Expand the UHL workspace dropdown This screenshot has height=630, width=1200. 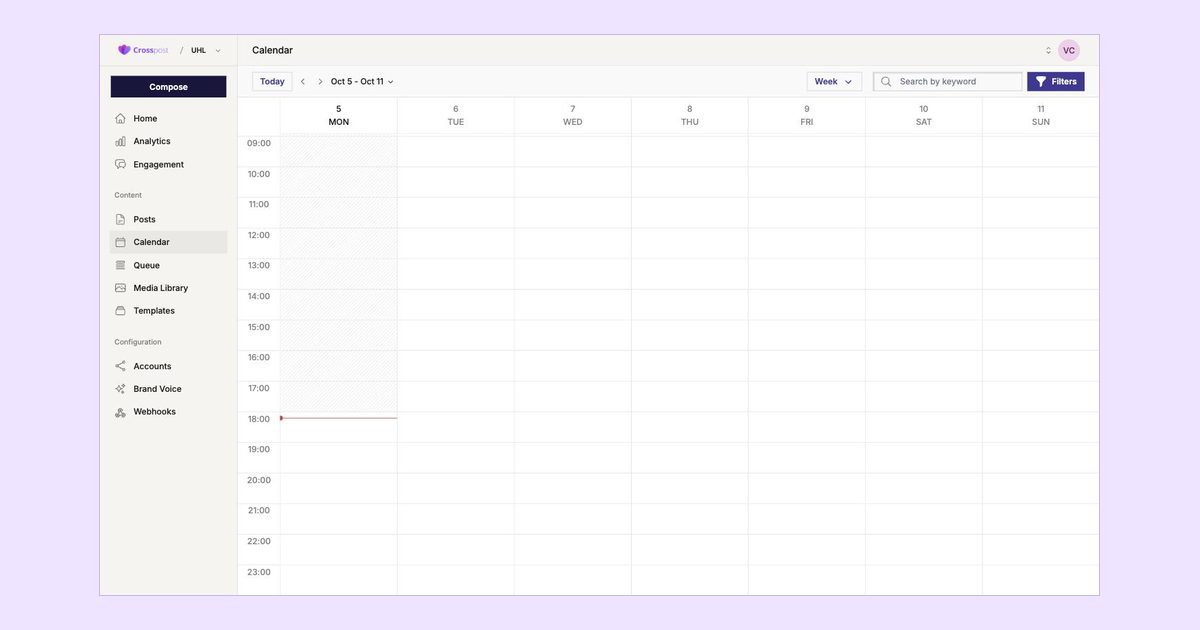206,50
